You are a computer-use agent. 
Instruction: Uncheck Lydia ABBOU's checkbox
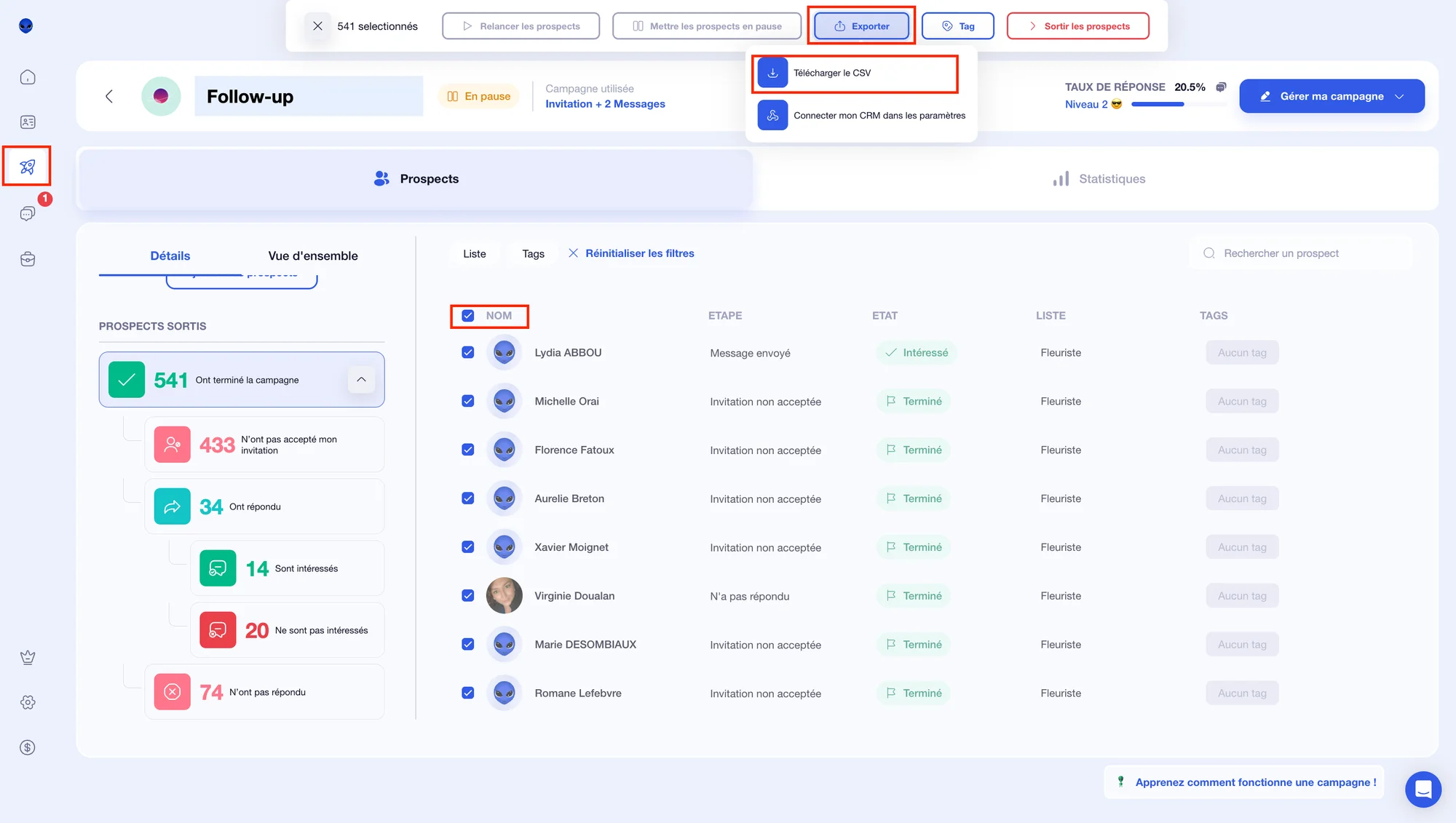coord(468,352)
